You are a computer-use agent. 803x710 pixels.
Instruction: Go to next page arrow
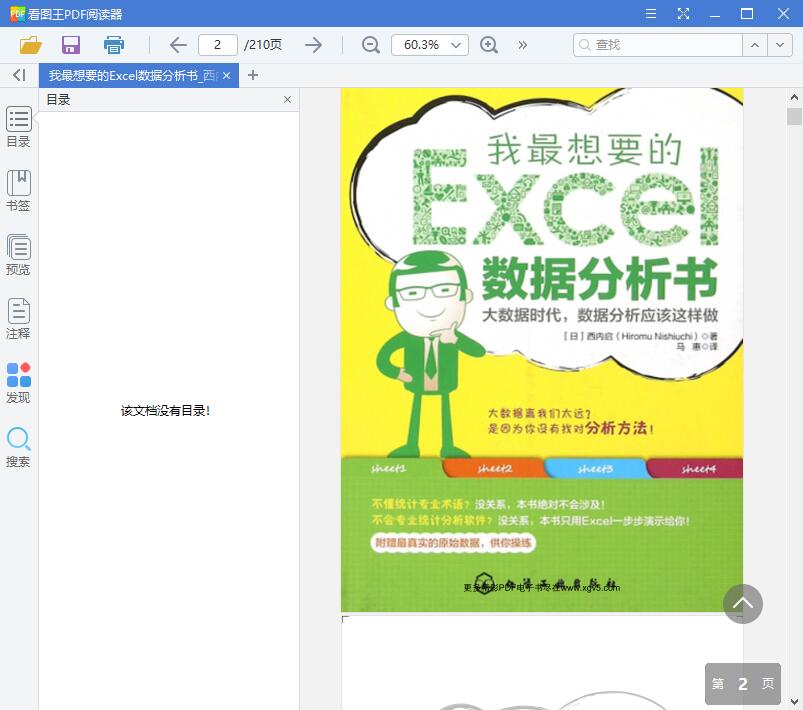pyautogui.click(x=313, y=45)
